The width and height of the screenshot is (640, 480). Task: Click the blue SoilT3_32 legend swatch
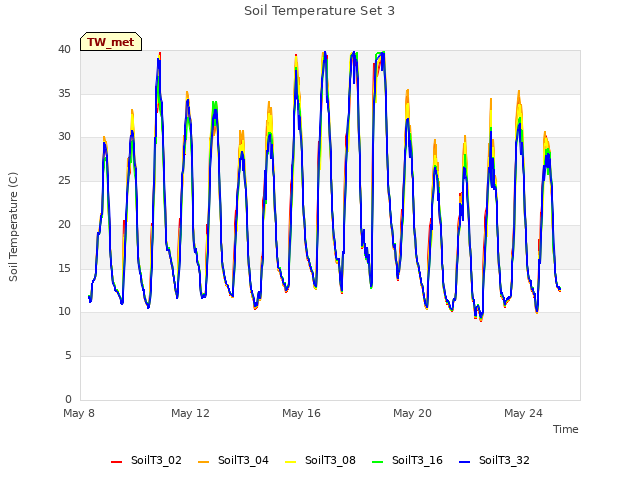pyautogui.click(x=464, y=462)
